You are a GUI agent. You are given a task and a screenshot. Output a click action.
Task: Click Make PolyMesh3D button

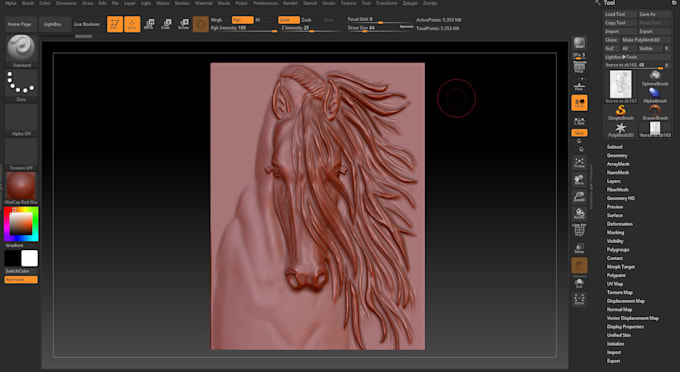(x=646, y=40)
